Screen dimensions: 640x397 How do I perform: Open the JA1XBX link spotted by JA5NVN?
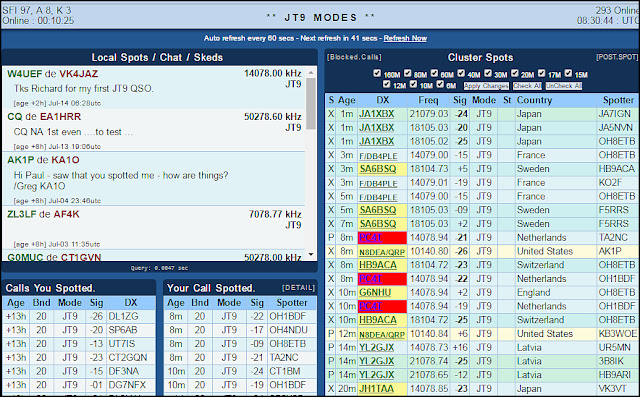point(376,128)
